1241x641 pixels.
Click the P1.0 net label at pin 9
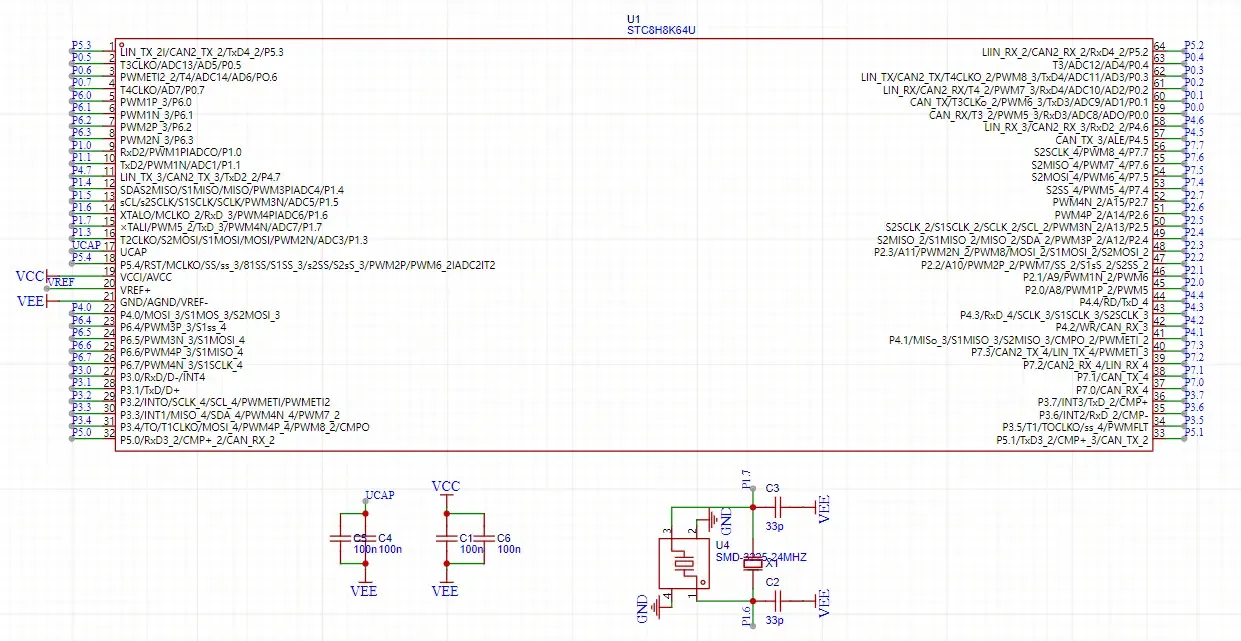coord(81,145)
